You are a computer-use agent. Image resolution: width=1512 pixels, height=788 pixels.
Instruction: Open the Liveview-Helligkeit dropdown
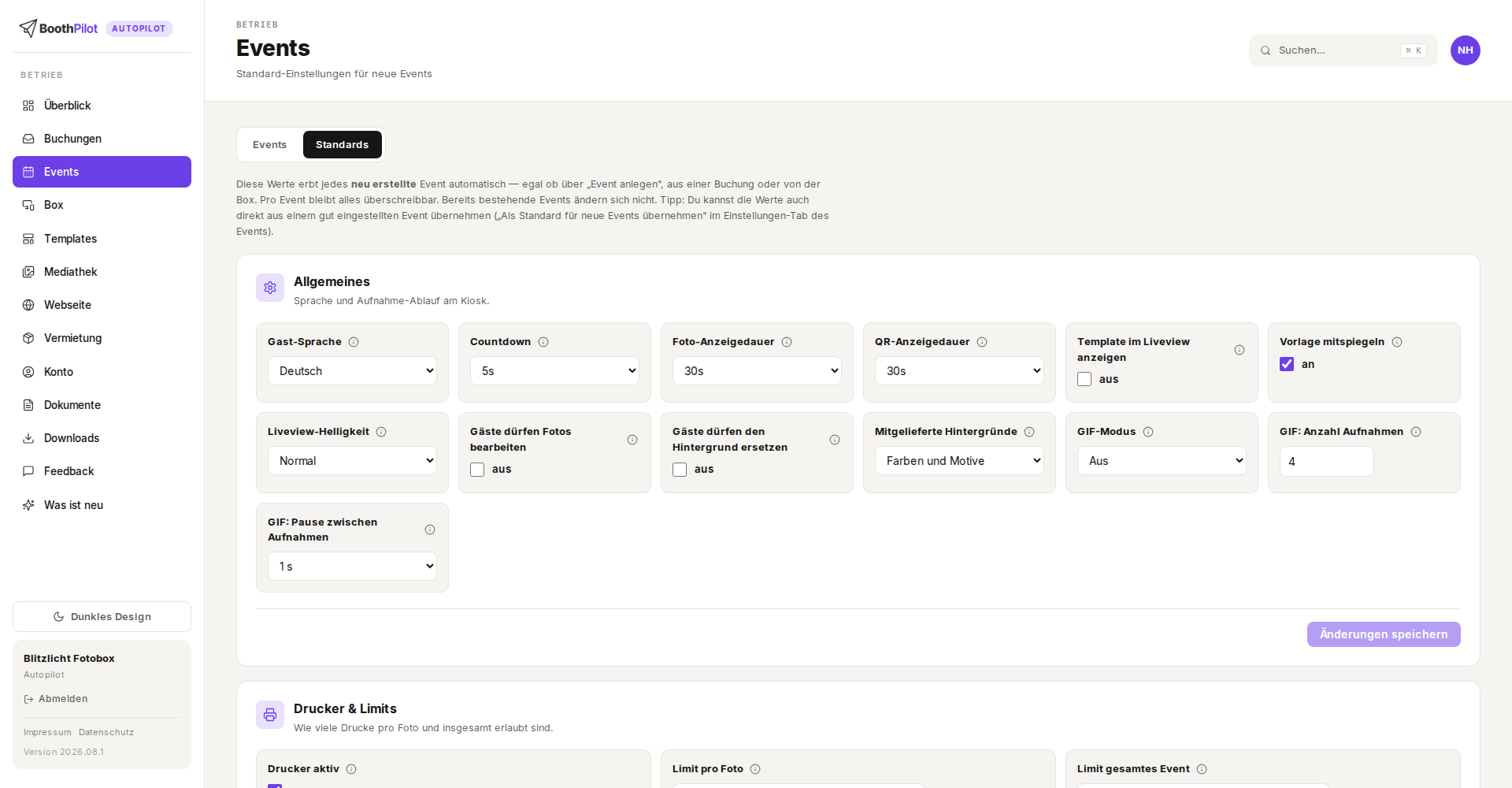click(x=352, y=461)
